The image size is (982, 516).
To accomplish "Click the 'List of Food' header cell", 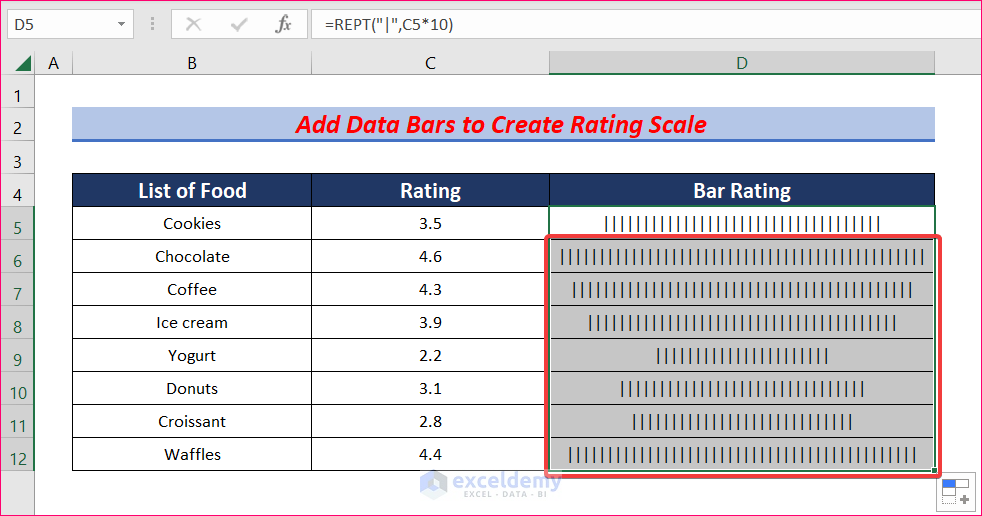I will [x=192, y=190].
